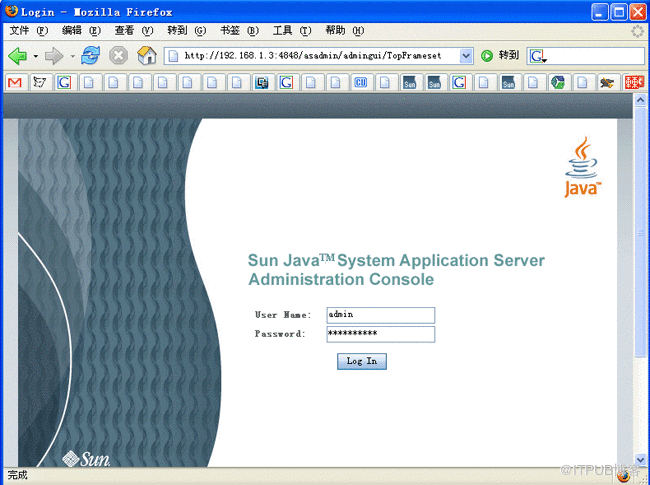The image size is (650, 485).
Task: Click the green Go button 转到
Action: (500, 55)
